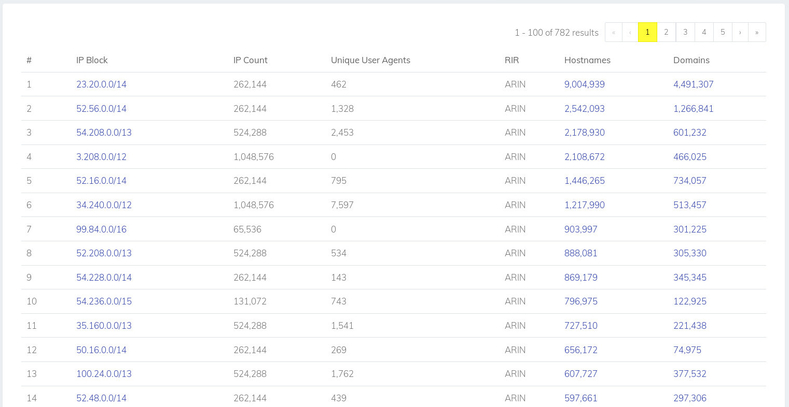The width and height of the screenshot is (789, 407).
Task: Open results page 2
Action: [666, 32]
